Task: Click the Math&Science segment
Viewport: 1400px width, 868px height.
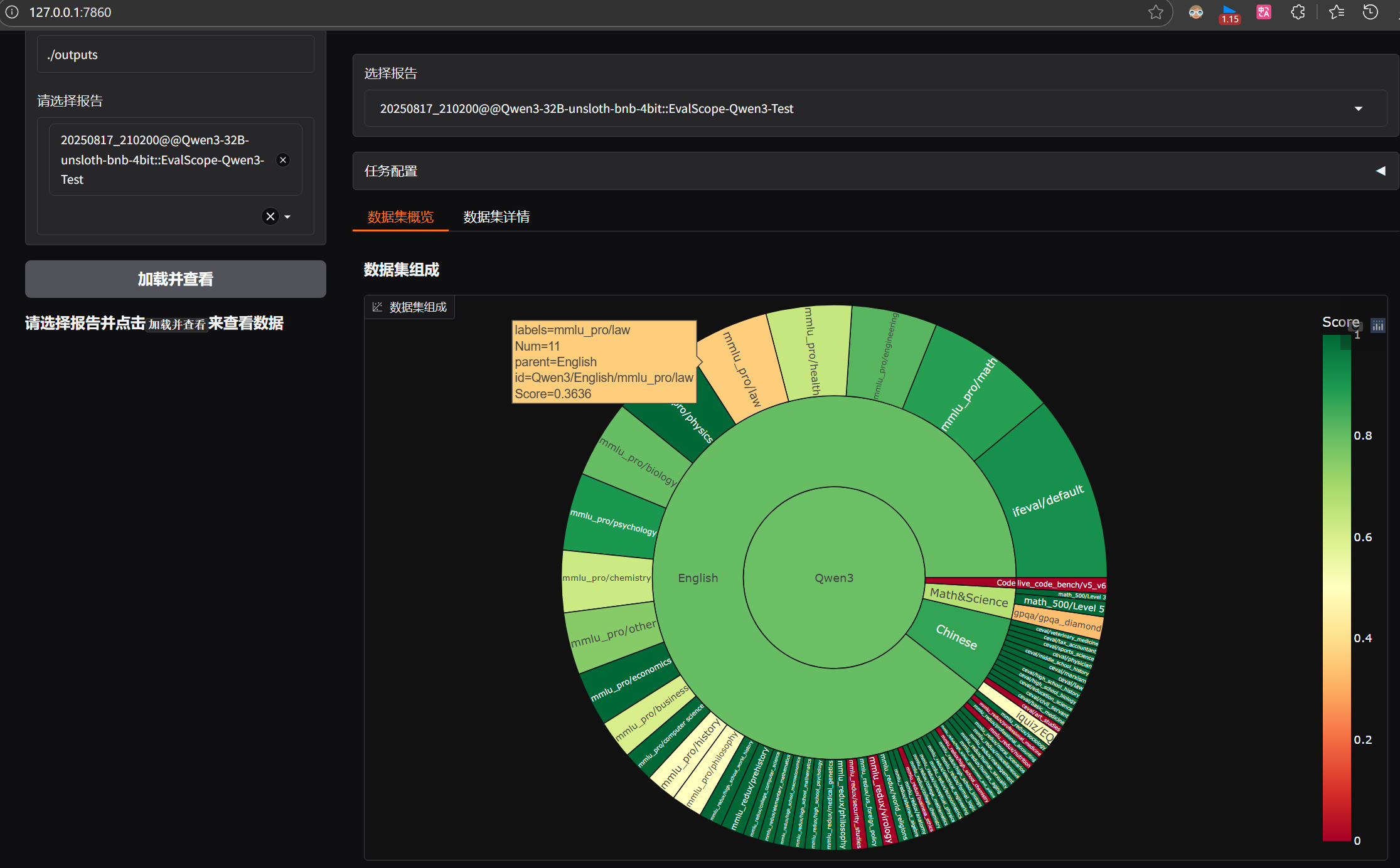Action: click(x=969, y=598)
